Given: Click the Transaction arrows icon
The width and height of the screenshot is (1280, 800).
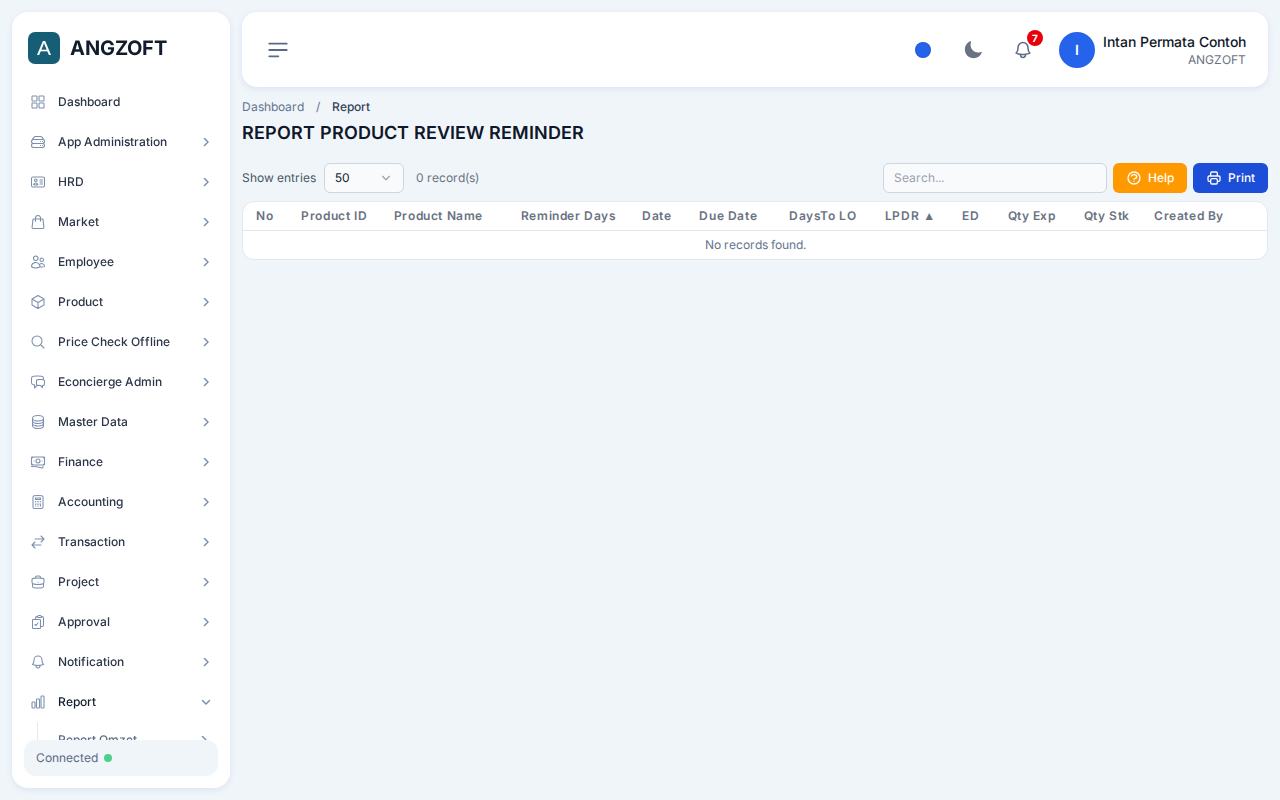Looking at the screenshot, I should click(38, 542).
